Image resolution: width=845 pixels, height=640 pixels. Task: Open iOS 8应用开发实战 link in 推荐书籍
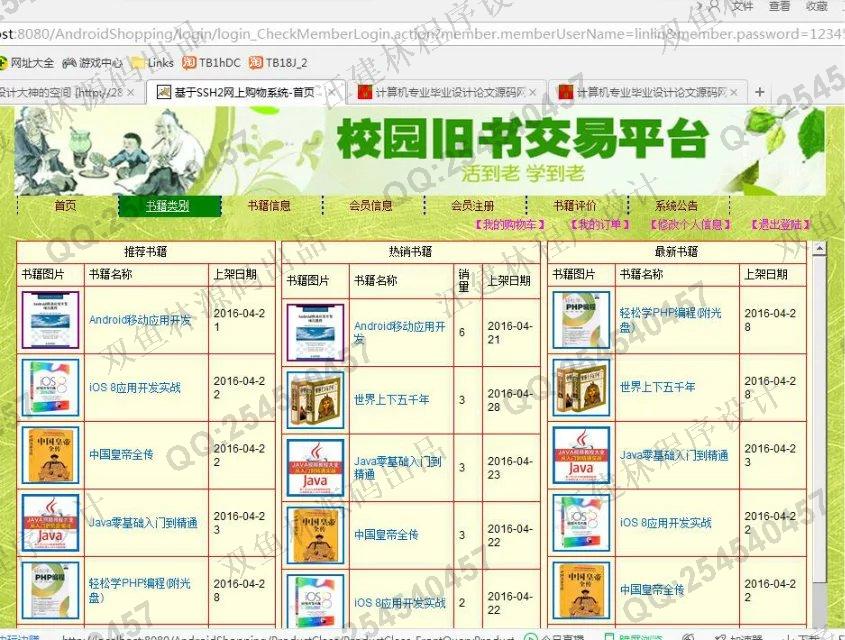[x=135, y=387]
